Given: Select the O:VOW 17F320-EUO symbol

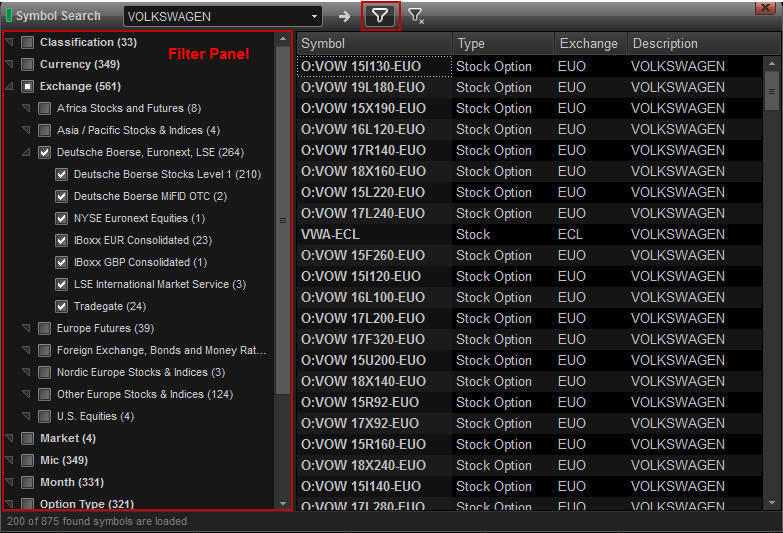Looking at the screenshot, I should (x=363, y=339).
